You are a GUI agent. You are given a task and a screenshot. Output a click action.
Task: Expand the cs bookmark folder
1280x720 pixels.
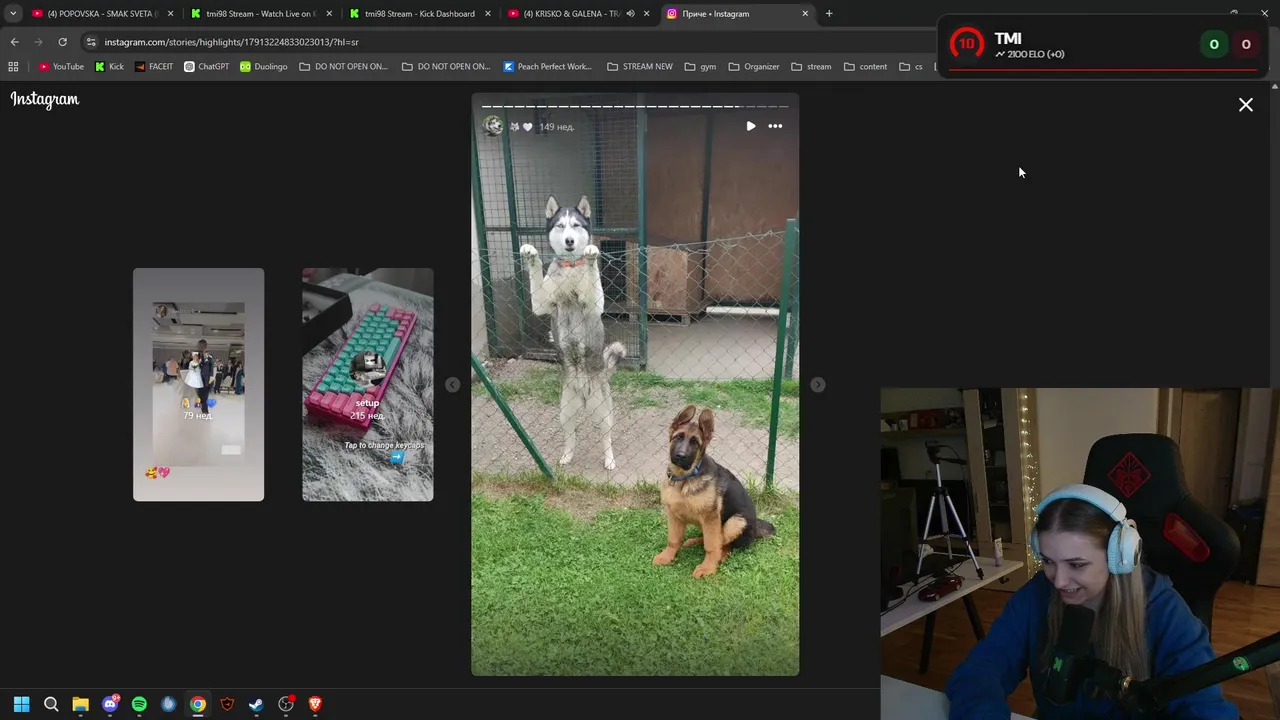click(x=911, y=67)
